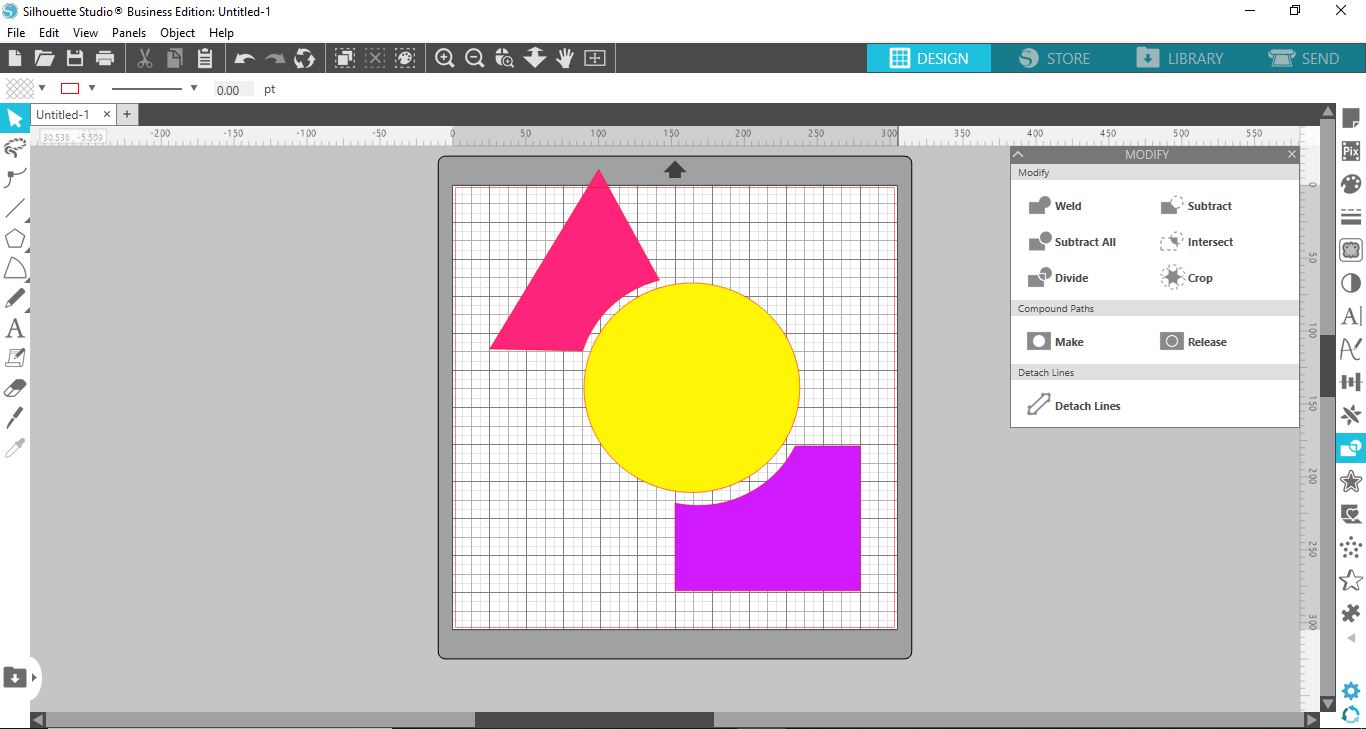Collapse the Modify panel header chevron
This screenshot has height=729, width=1366.
tap(1018, 154)
